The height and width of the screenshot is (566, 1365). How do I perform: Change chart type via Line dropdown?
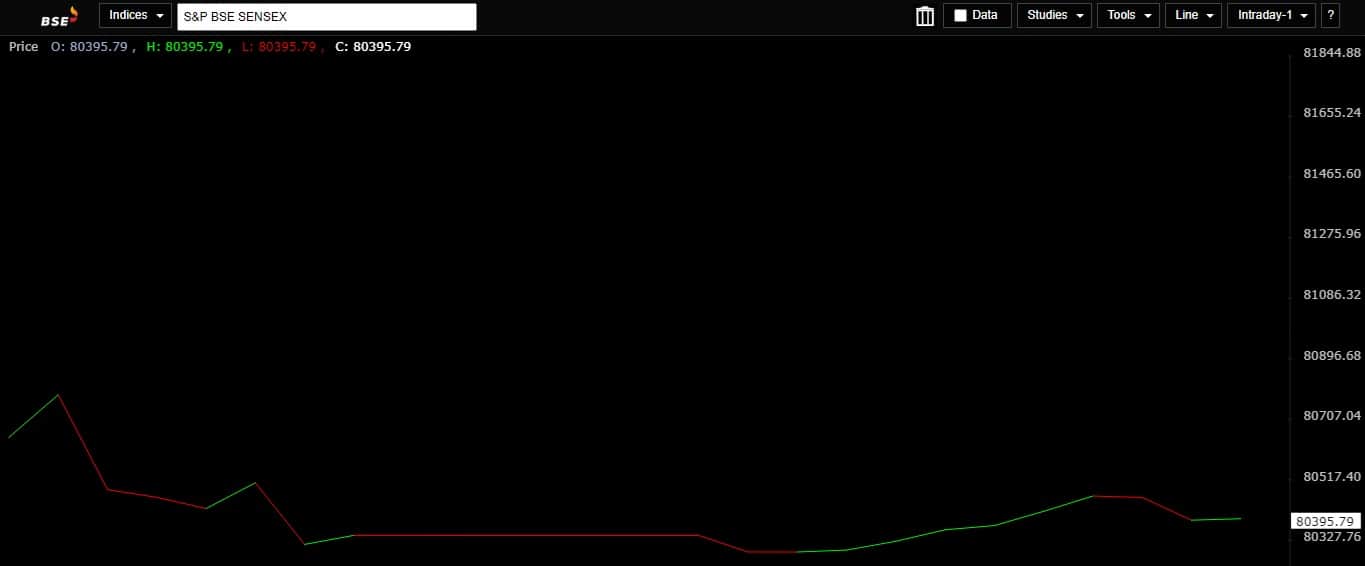click(x=1193, y=16)
